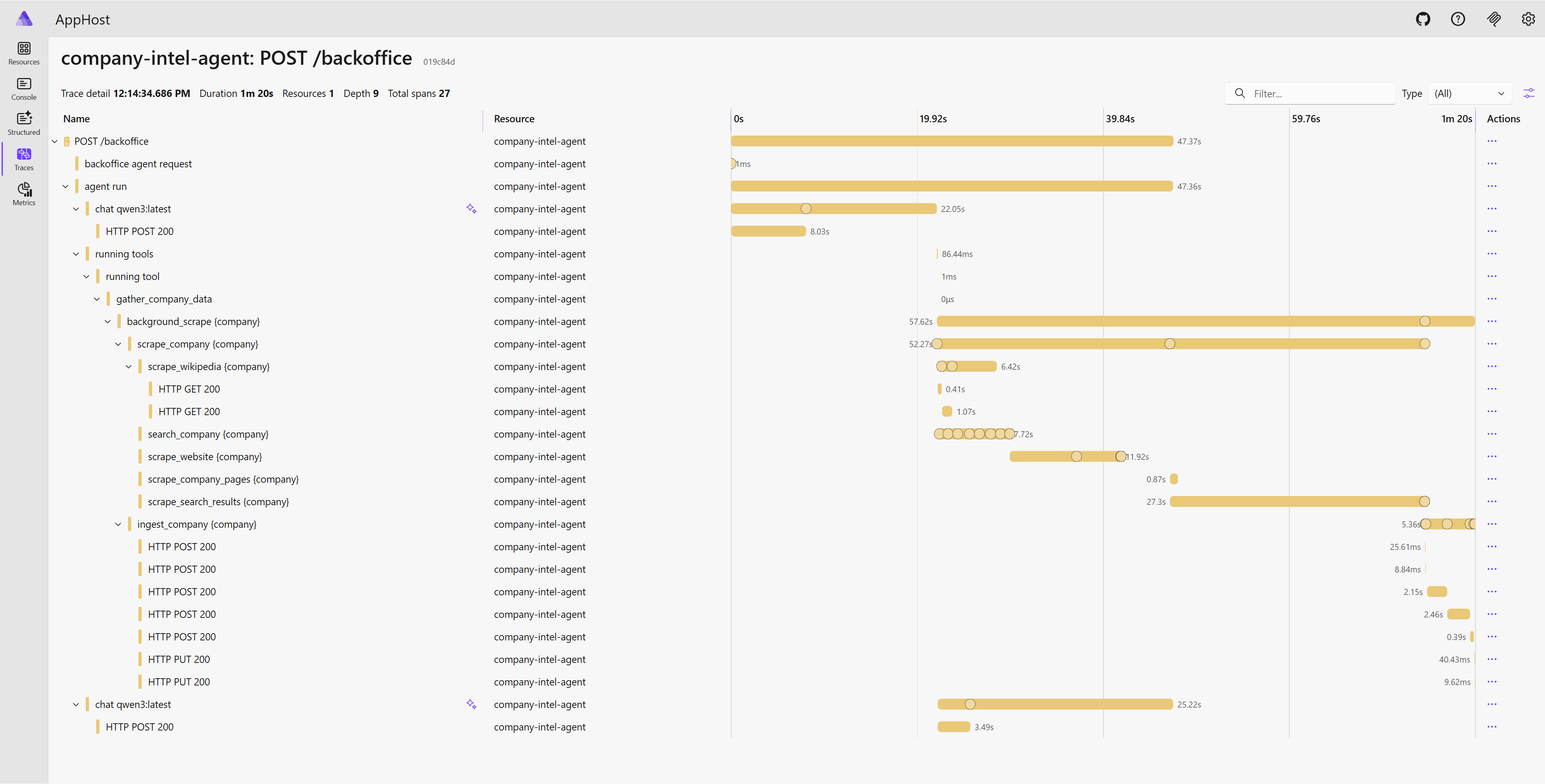The image size is (1545, 784).
Task: Click the sparkle GenAI icon on first chat qwen3:latest
Action: point(471,209)
